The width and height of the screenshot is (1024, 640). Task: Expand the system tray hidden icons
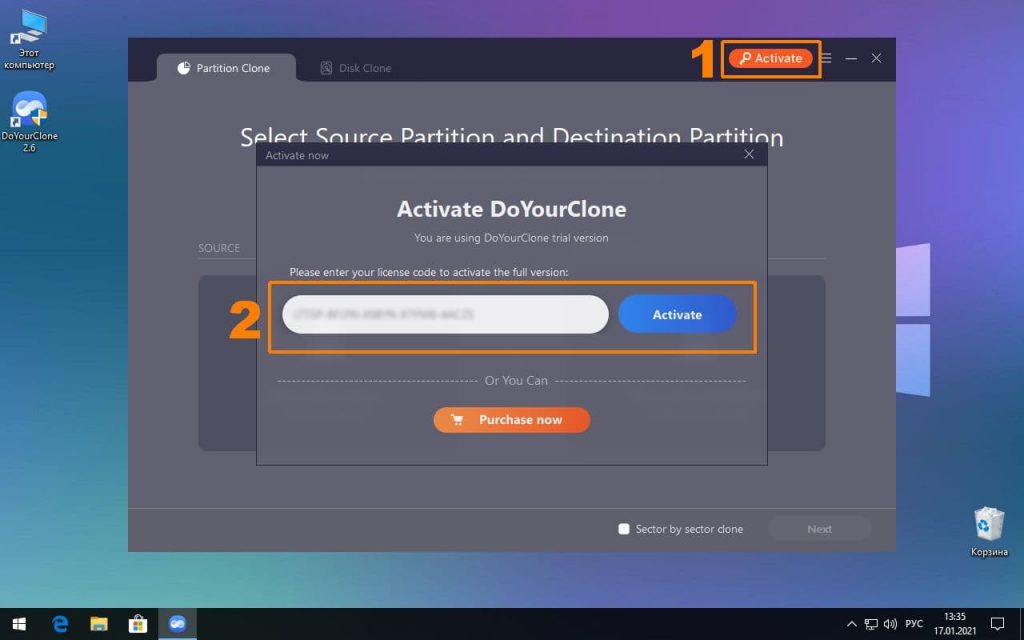tap(851, 624)
